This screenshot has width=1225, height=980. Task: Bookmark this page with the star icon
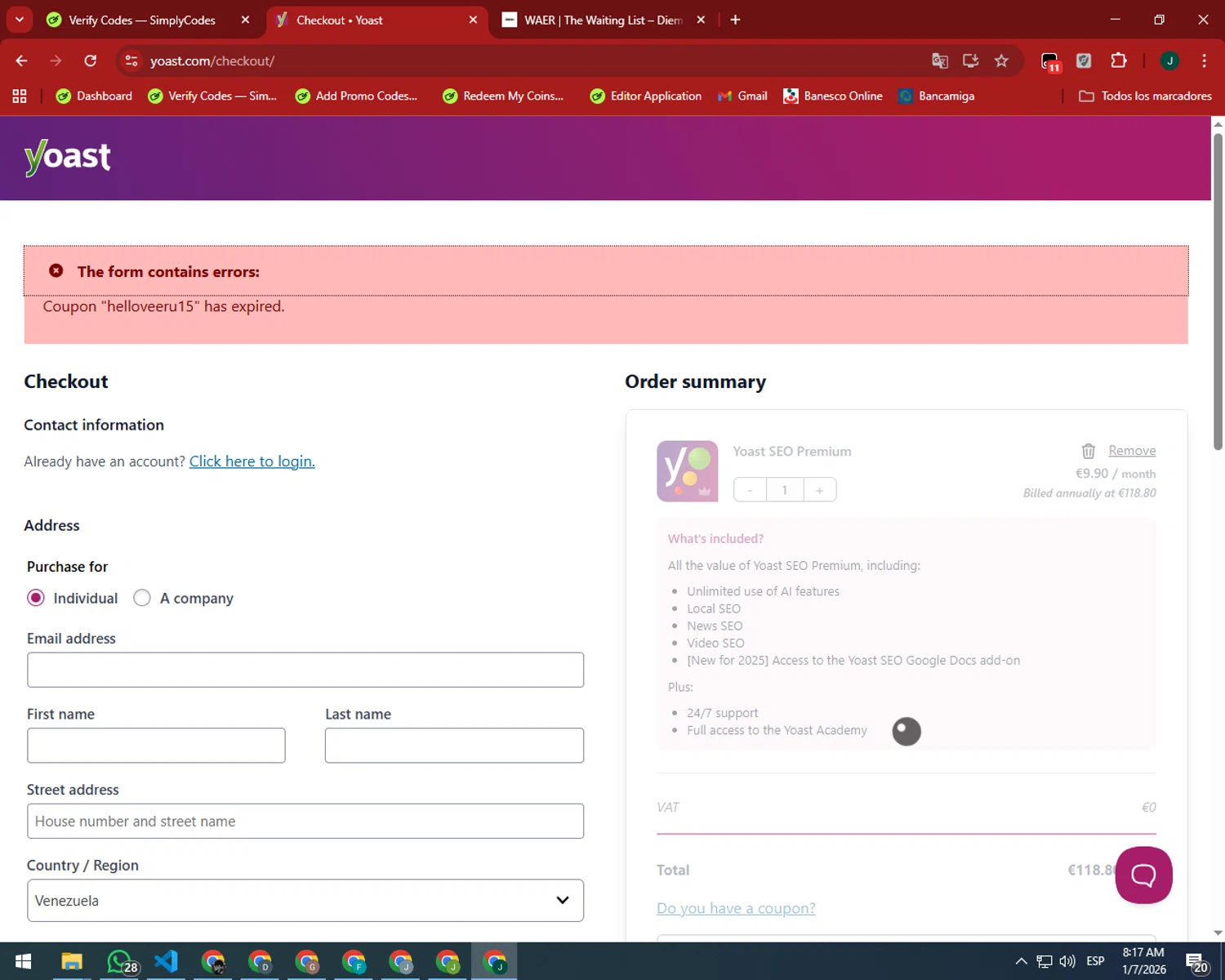1001,60
